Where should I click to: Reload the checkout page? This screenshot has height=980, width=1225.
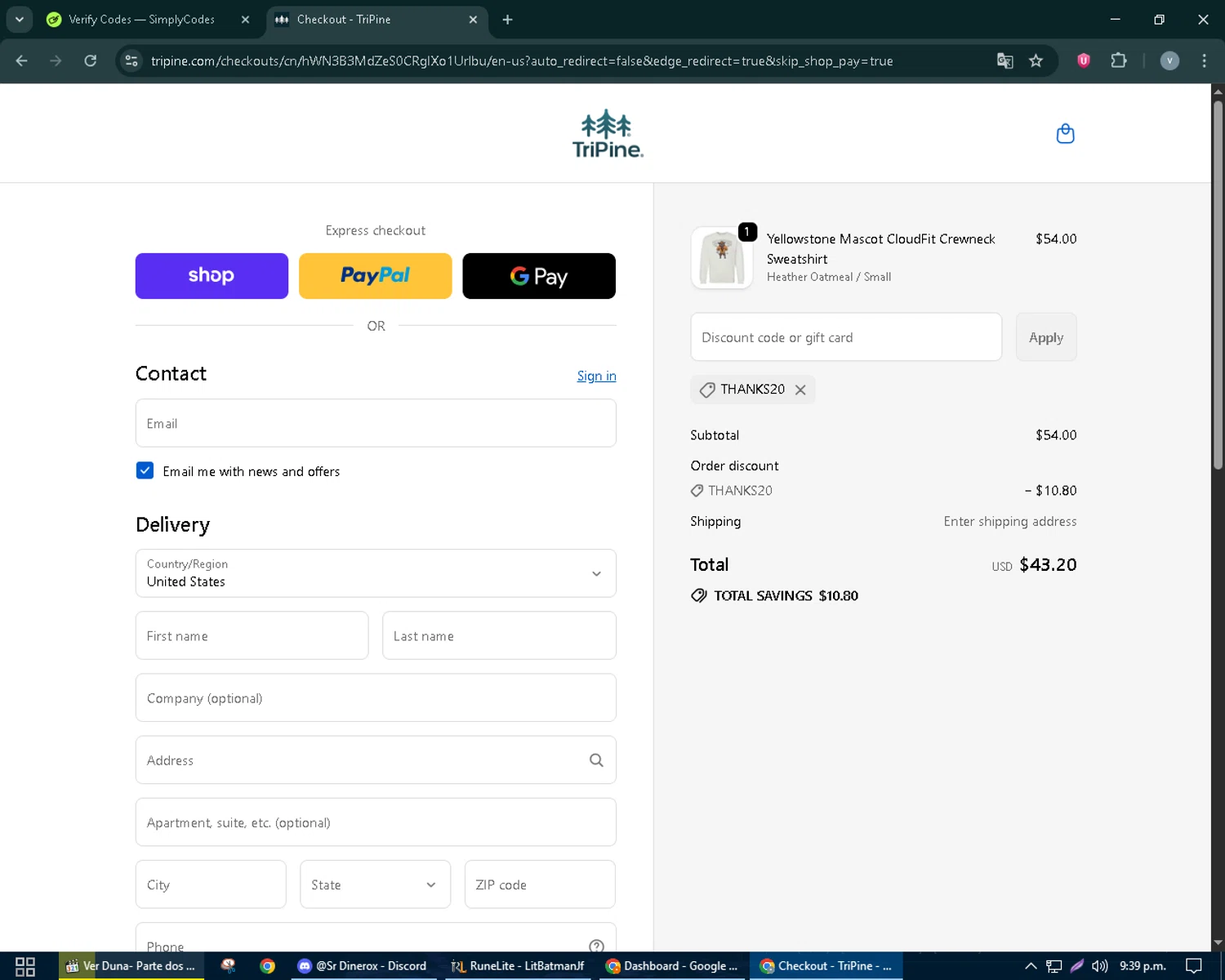[91, 60]
